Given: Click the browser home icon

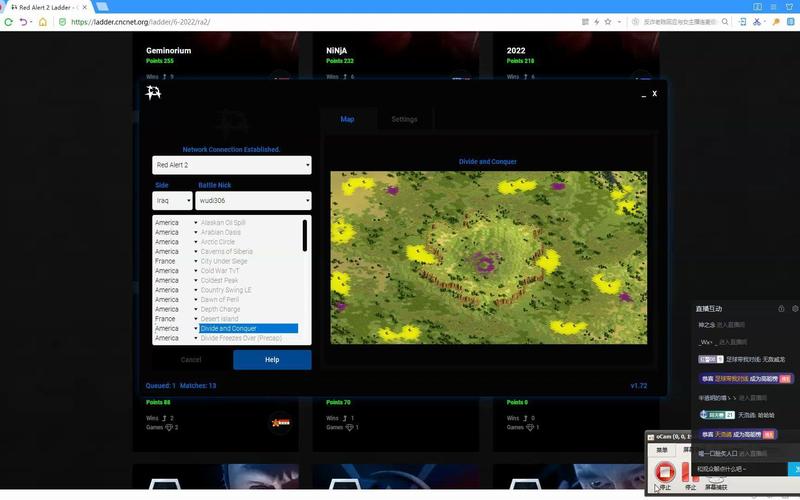Looking at the screenshot, I should [x=42, y=22].
